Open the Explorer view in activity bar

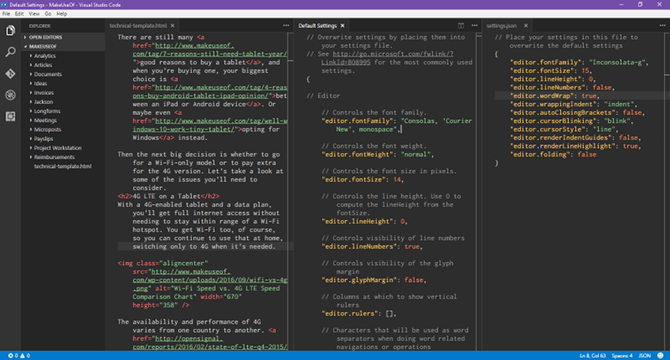click(10, 31)
